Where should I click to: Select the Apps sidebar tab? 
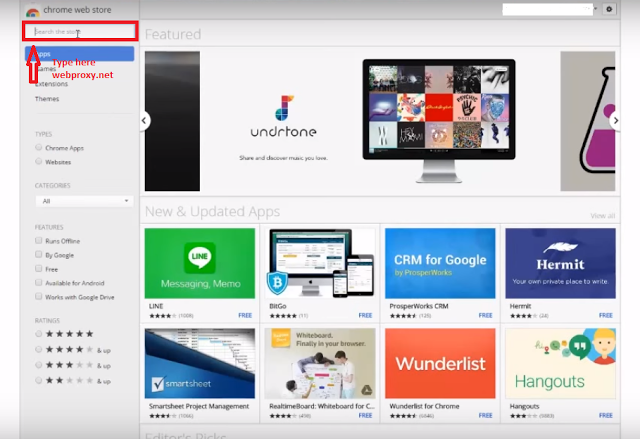pos(80,54)
